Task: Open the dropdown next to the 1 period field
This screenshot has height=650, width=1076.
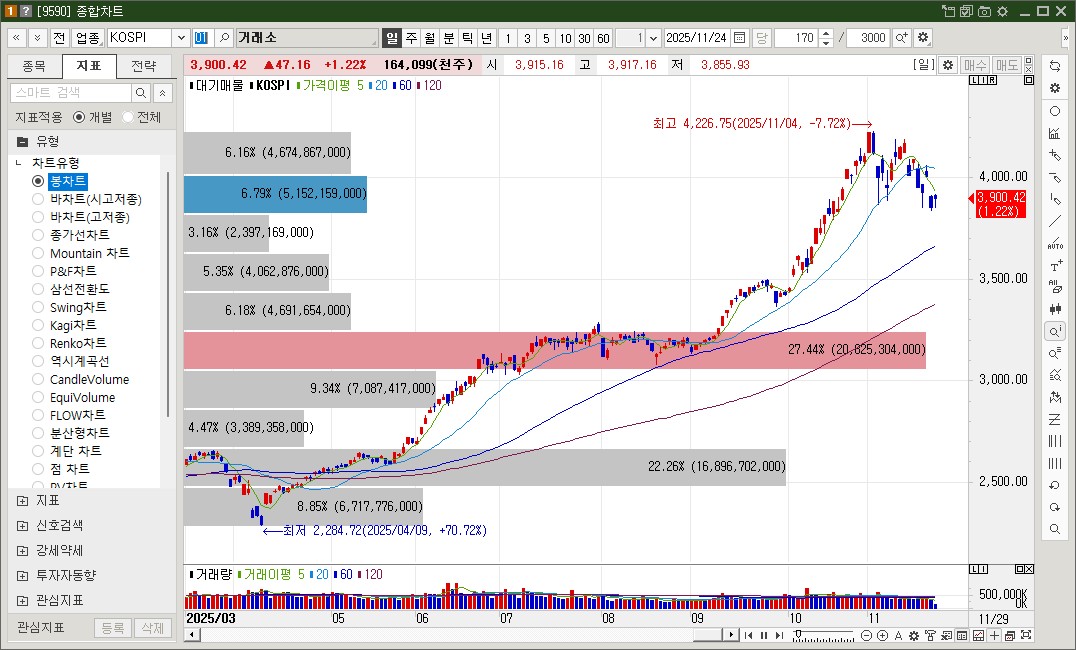Action: click(653, 38)
